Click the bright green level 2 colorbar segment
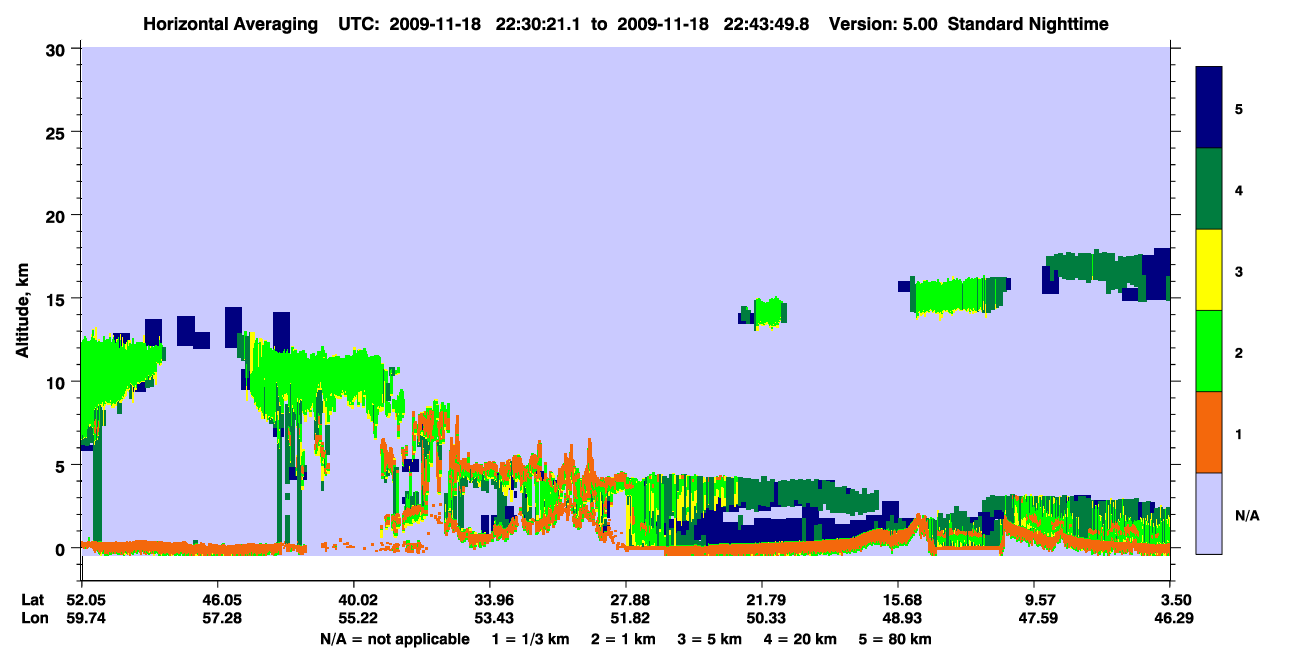The image size is (1300, 667). coord(1209,351)
